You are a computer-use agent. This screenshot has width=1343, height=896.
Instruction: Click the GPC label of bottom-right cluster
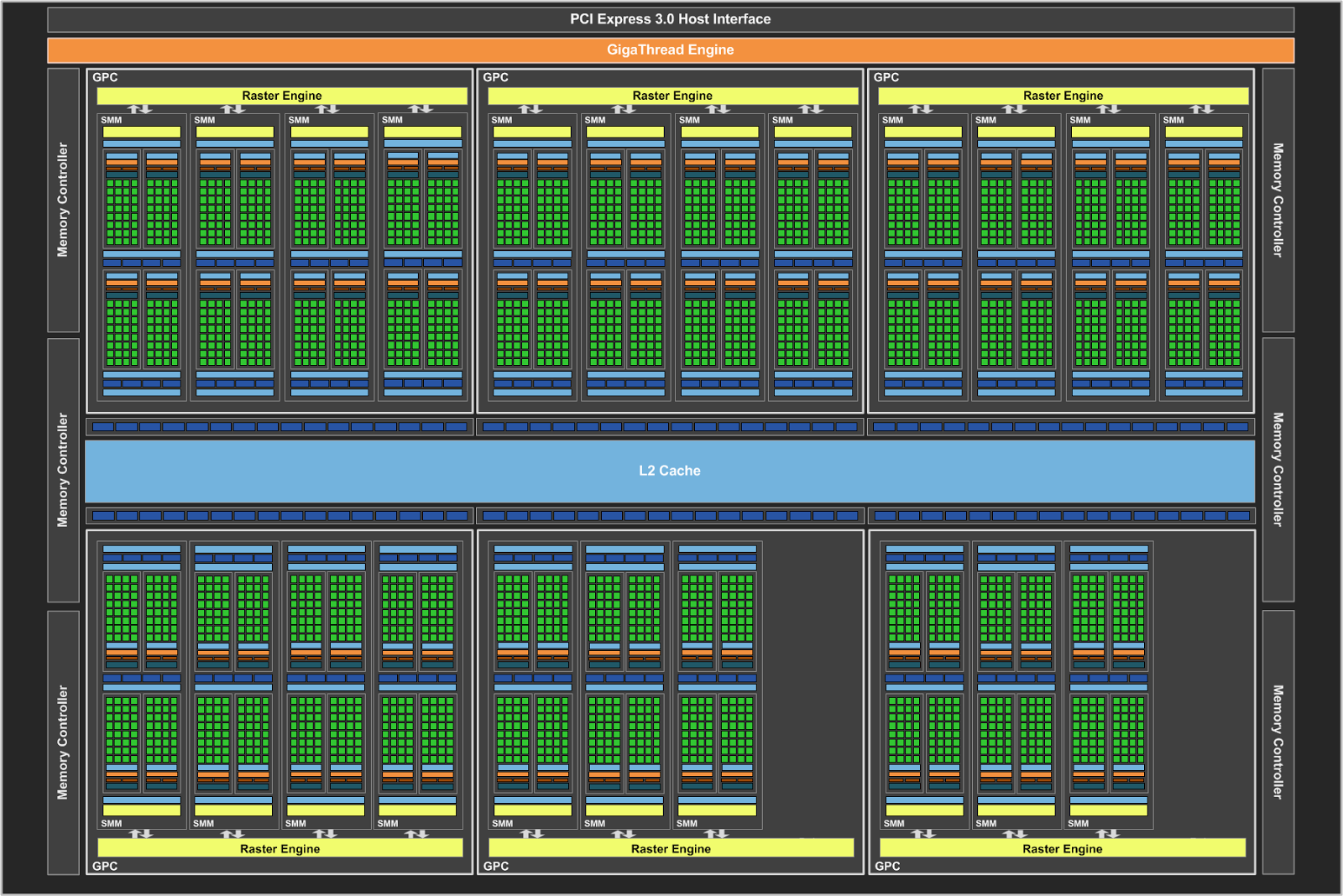[887, 866]
